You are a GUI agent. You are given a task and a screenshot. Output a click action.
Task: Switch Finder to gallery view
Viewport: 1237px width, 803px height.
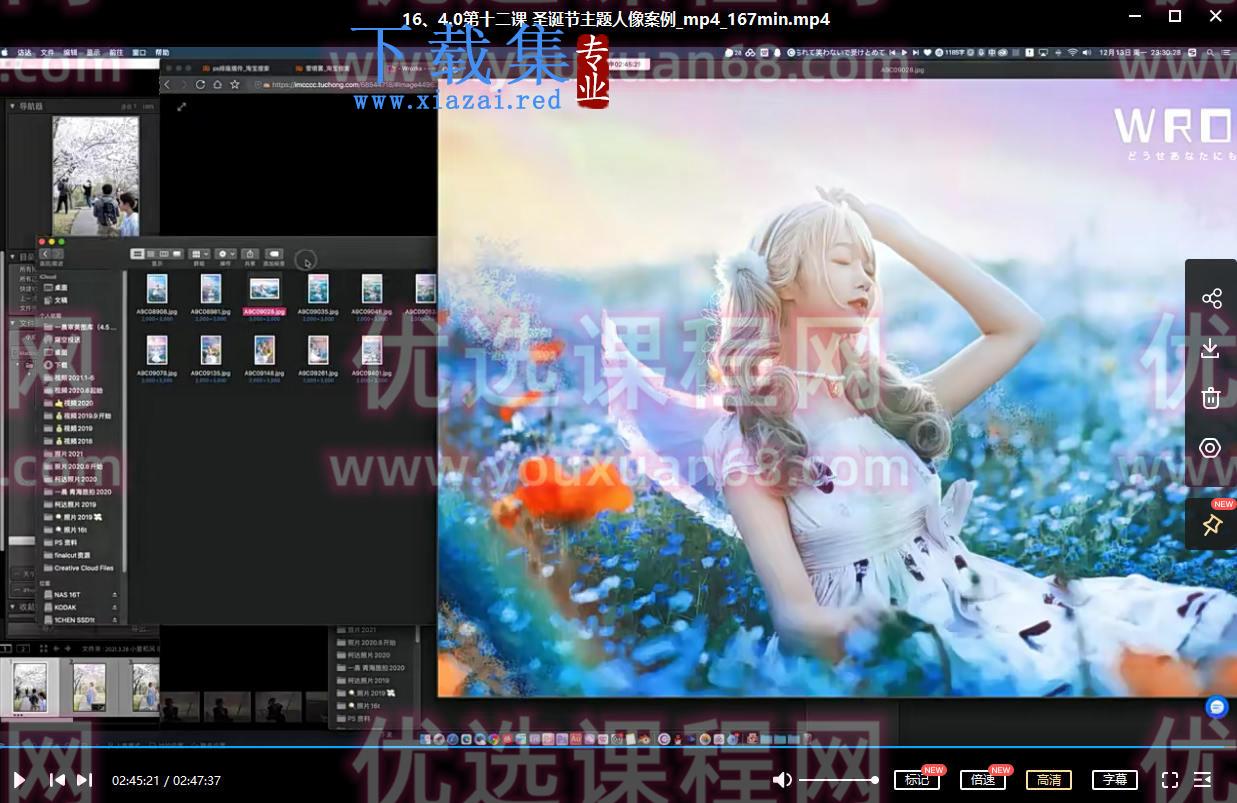click(x=177, y=254)
